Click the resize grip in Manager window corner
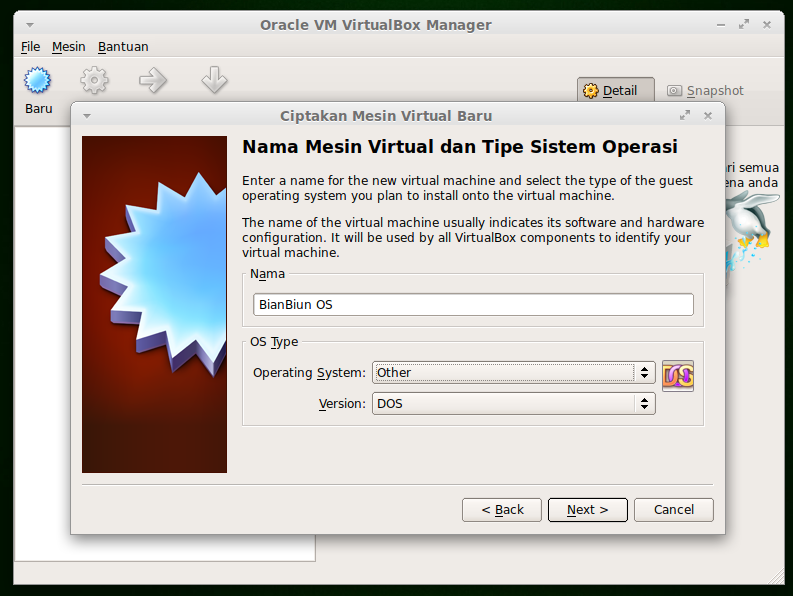This screenshot has width=793, height=596. point(776,577)
